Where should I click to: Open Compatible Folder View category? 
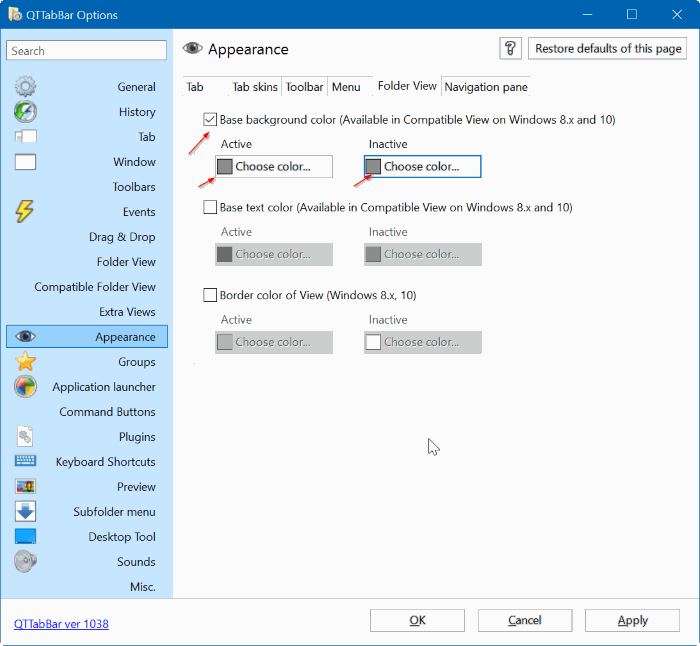point(95,287)
